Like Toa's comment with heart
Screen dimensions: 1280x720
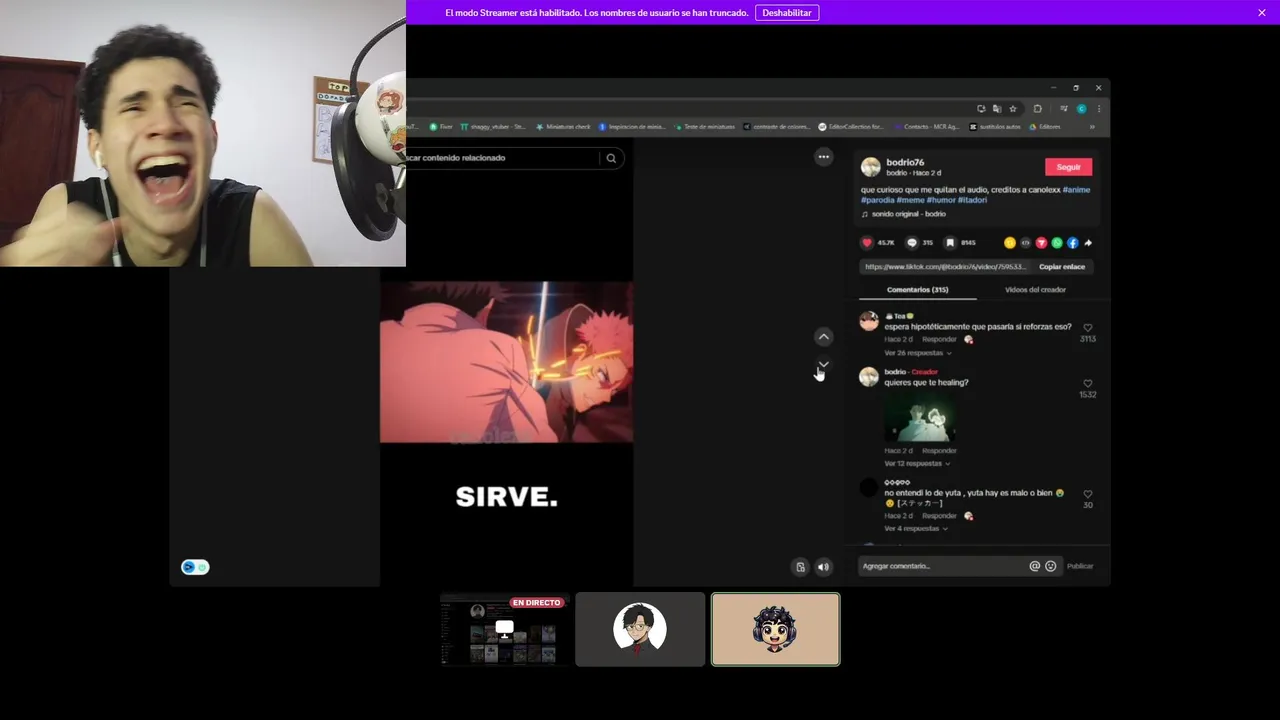pos(1088,328)
